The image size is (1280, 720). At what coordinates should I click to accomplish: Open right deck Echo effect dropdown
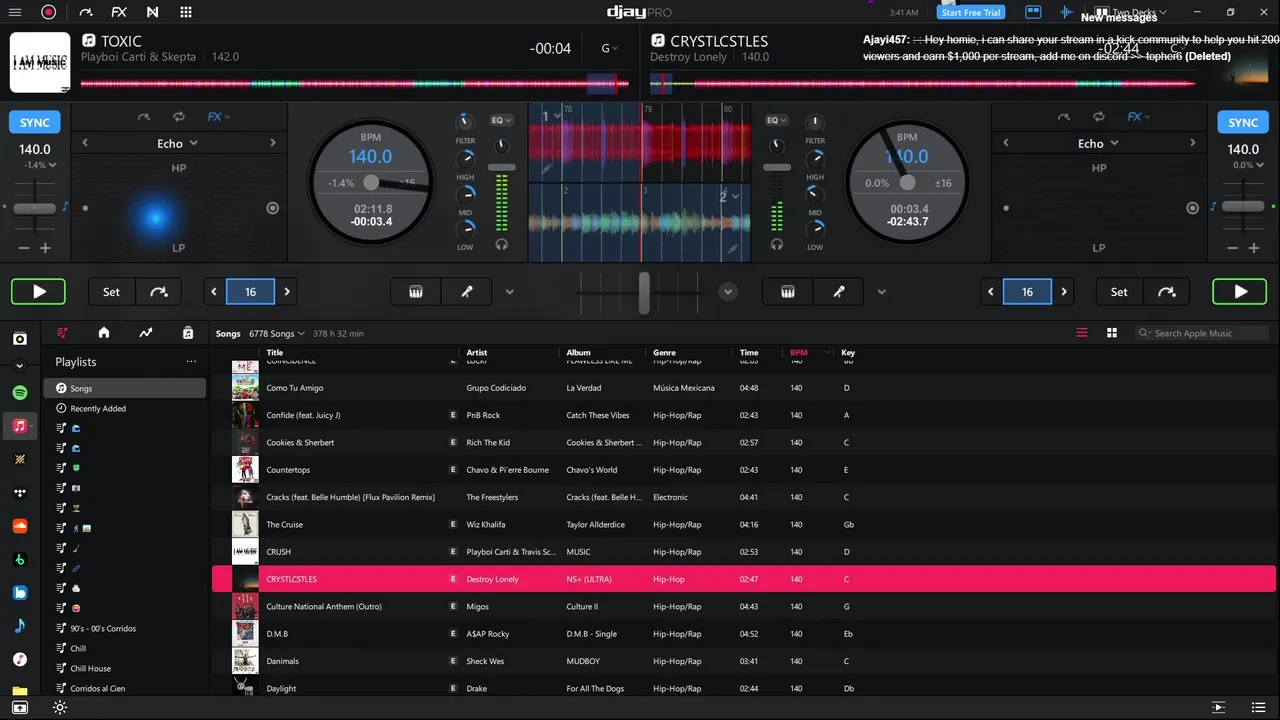tap(1098, 143)
